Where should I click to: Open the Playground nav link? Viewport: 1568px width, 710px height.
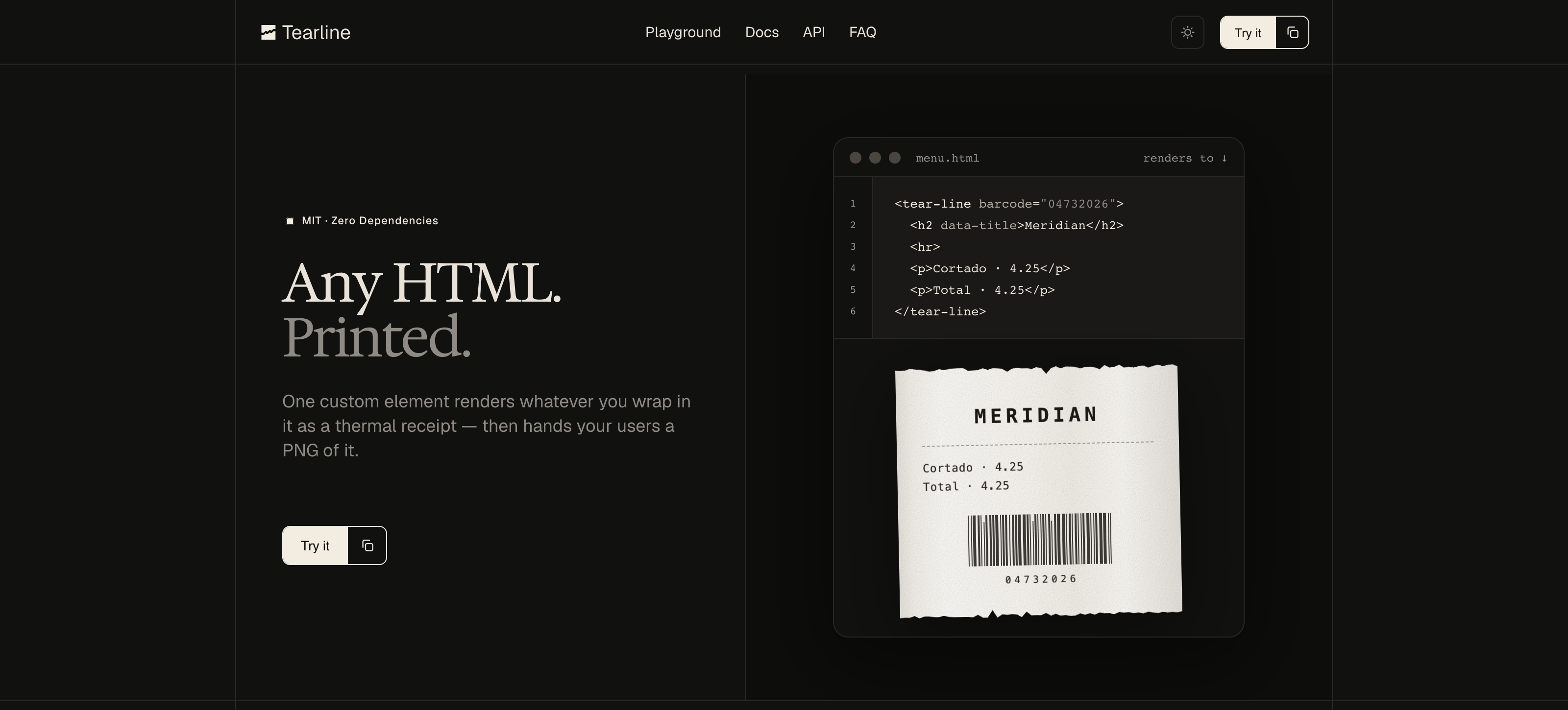point(683,32)
